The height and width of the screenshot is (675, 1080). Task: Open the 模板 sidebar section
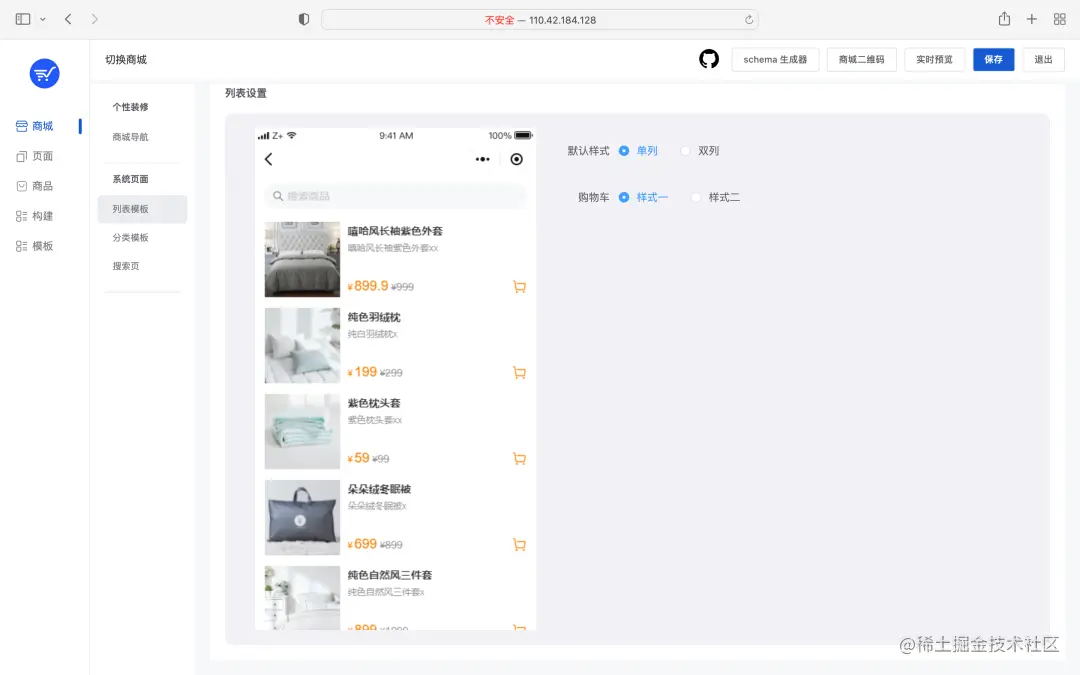[34, 246]
